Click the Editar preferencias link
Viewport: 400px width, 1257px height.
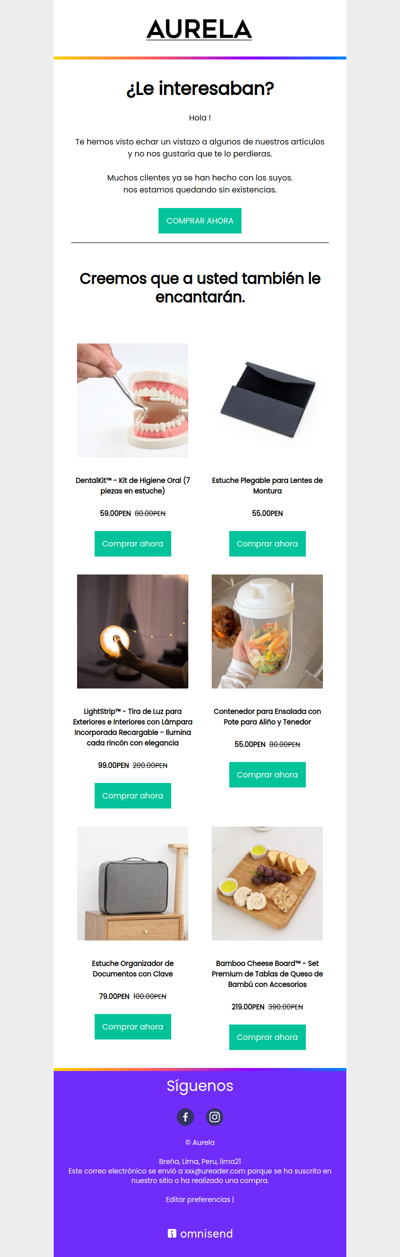pos(198,1199)
